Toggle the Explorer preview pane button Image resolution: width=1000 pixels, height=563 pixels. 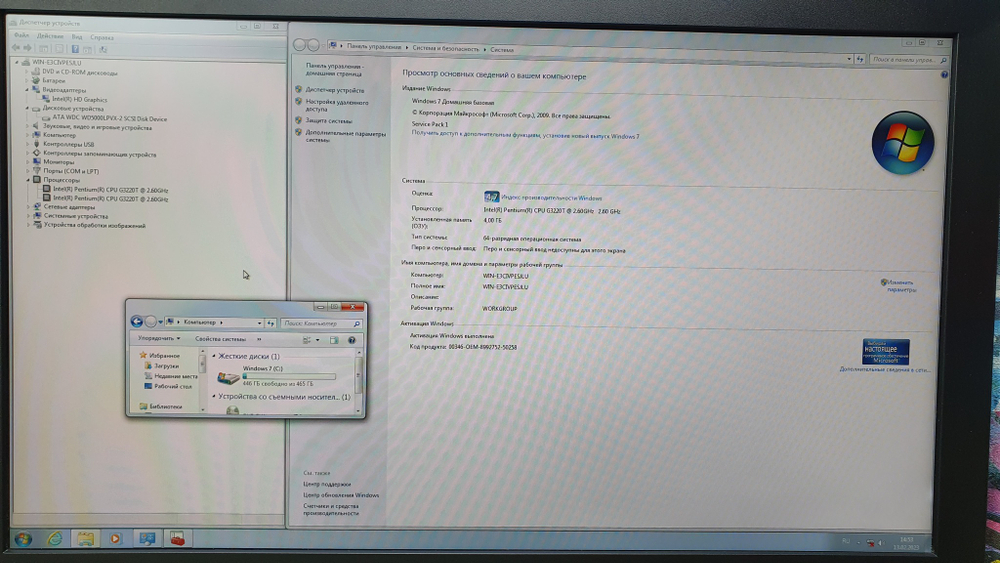pos(335,340)
